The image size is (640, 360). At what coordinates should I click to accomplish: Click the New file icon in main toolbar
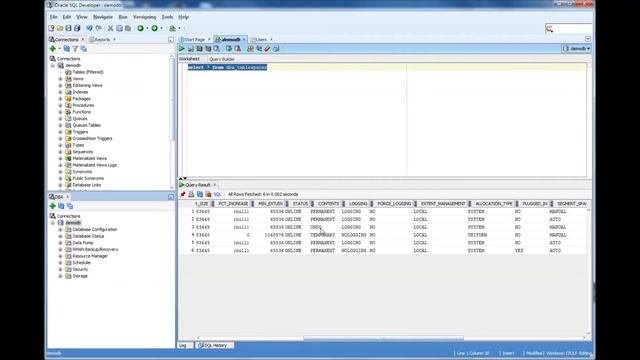(x=51, y=28)
